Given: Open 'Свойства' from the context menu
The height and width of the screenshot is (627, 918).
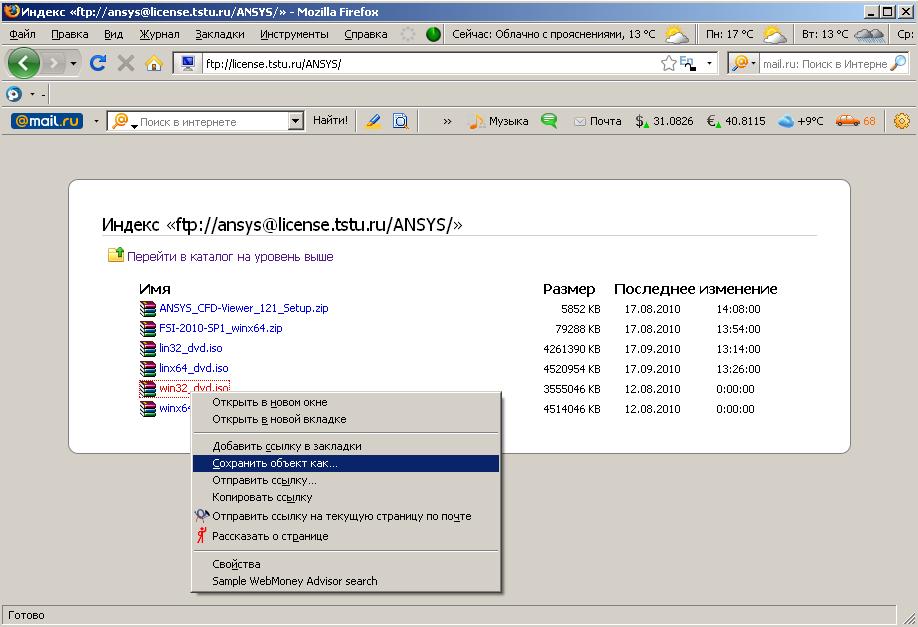Looking at the screenshot, I should pyautogui.click(x=346, y=564).
